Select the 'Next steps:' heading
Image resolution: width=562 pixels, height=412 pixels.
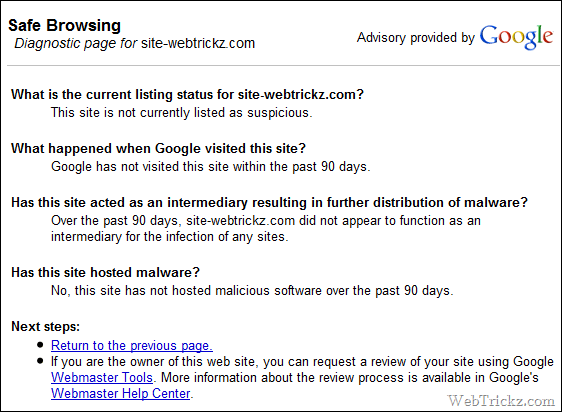point(46,326)
